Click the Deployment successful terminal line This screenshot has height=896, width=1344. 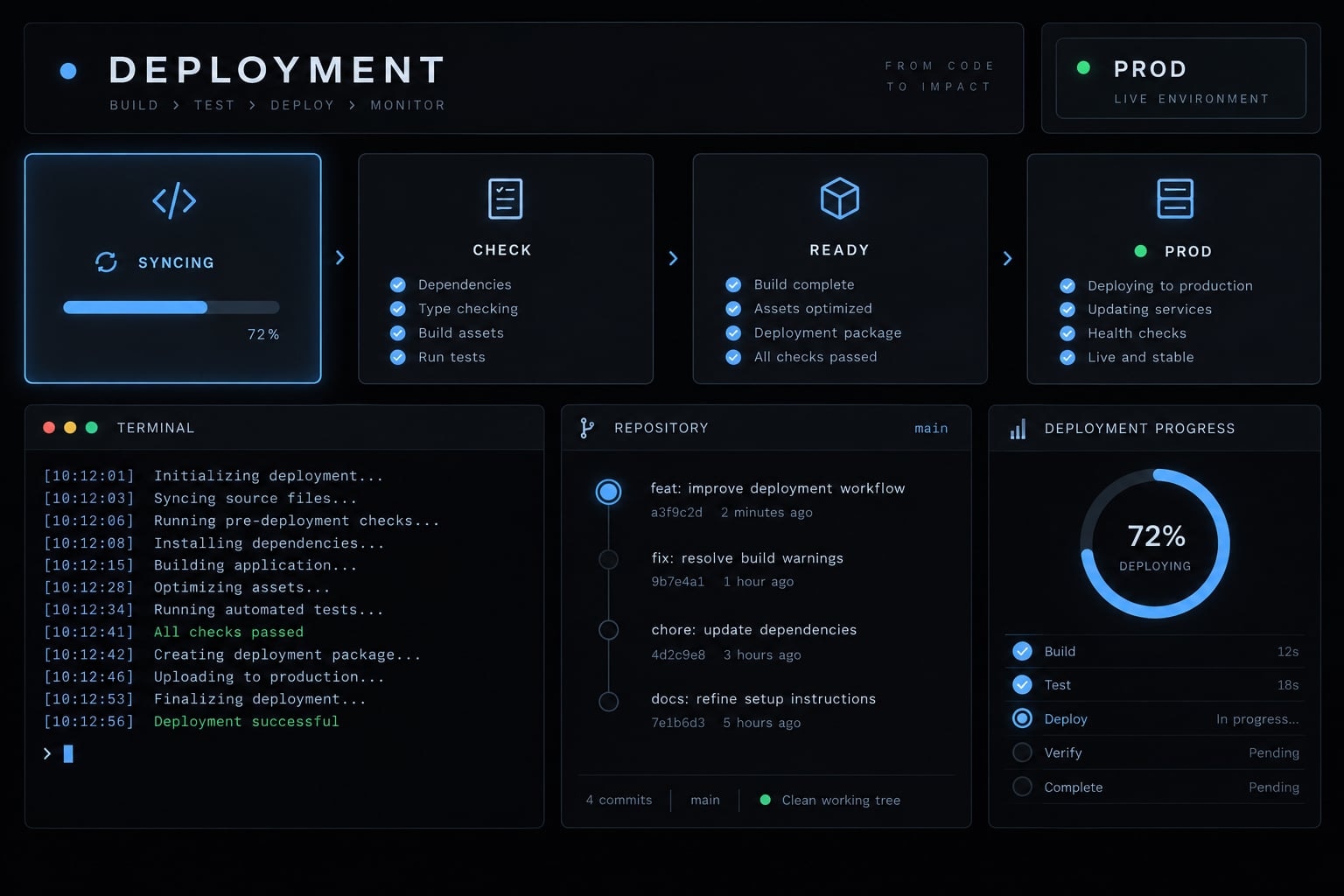point(246,721)
